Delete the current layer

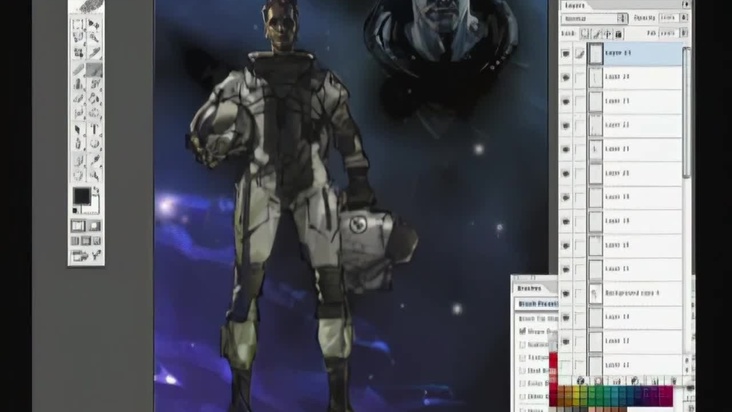[x=673, y=381]
